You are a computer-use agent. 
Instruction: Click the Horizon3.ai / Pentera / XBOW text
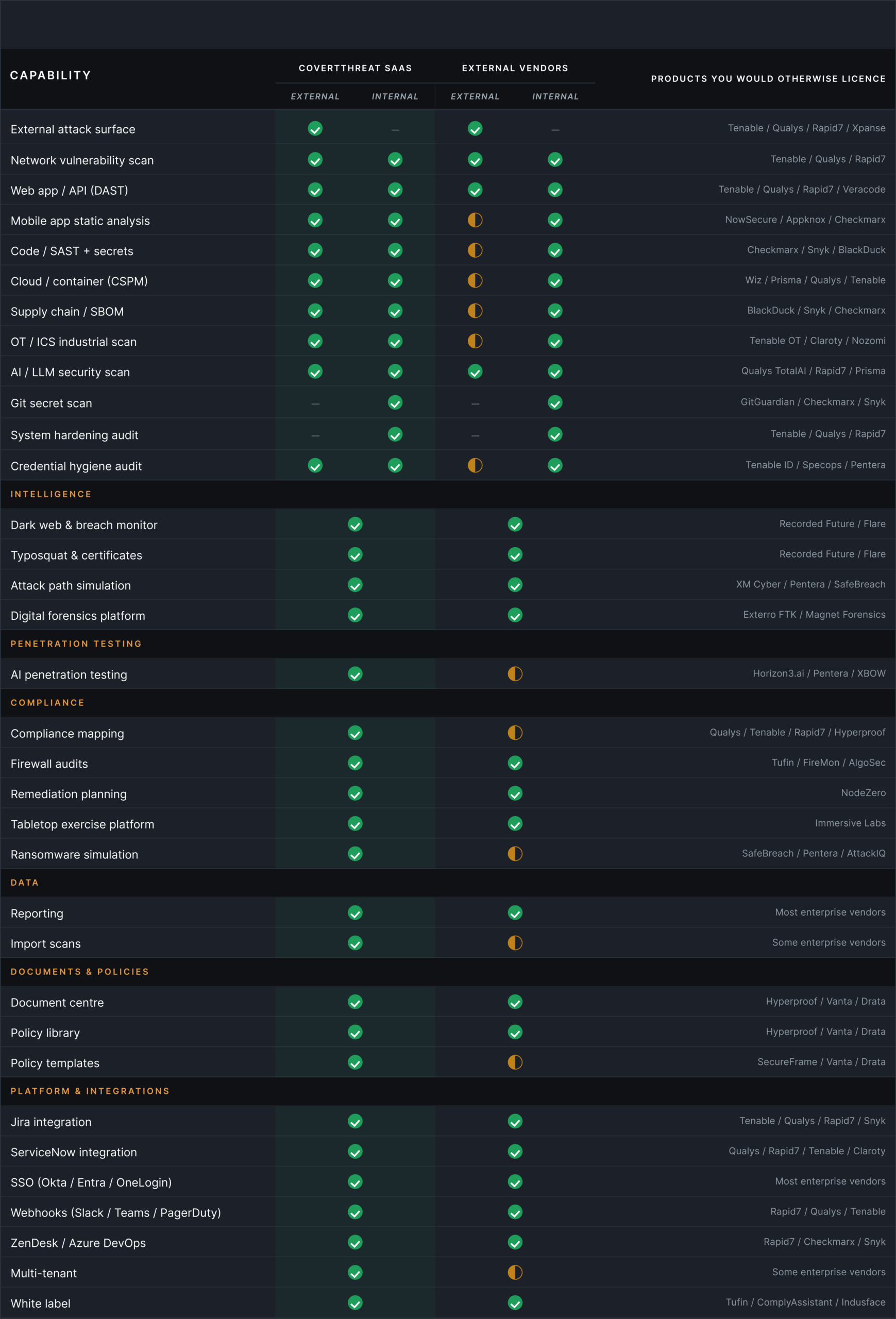[819, 674]
